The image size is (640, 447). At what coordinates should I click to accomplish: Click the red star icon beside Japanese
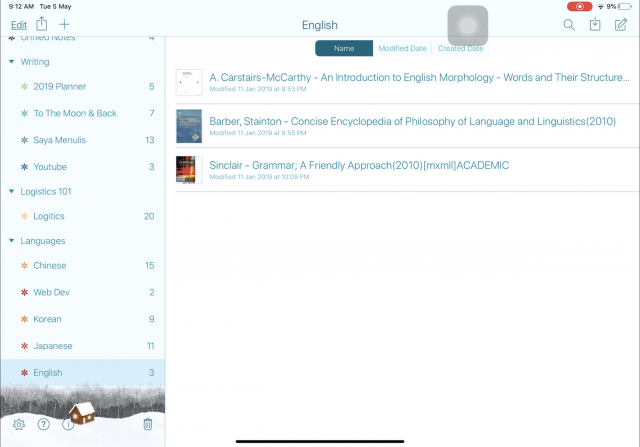coord(24,346)
